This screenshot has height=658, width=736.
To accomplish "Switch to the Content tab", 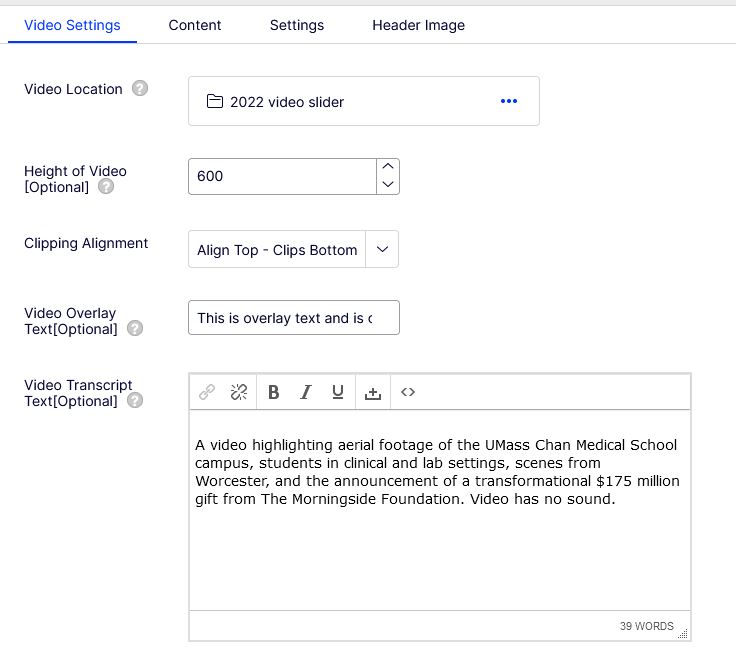I will pos(195,25).
